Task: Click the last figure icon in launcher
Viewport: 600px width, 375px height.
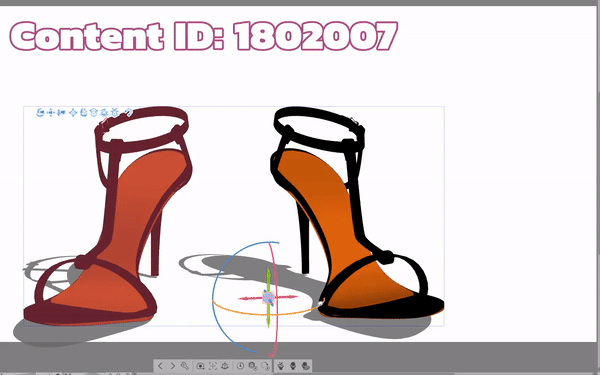Action: point(305,366)
